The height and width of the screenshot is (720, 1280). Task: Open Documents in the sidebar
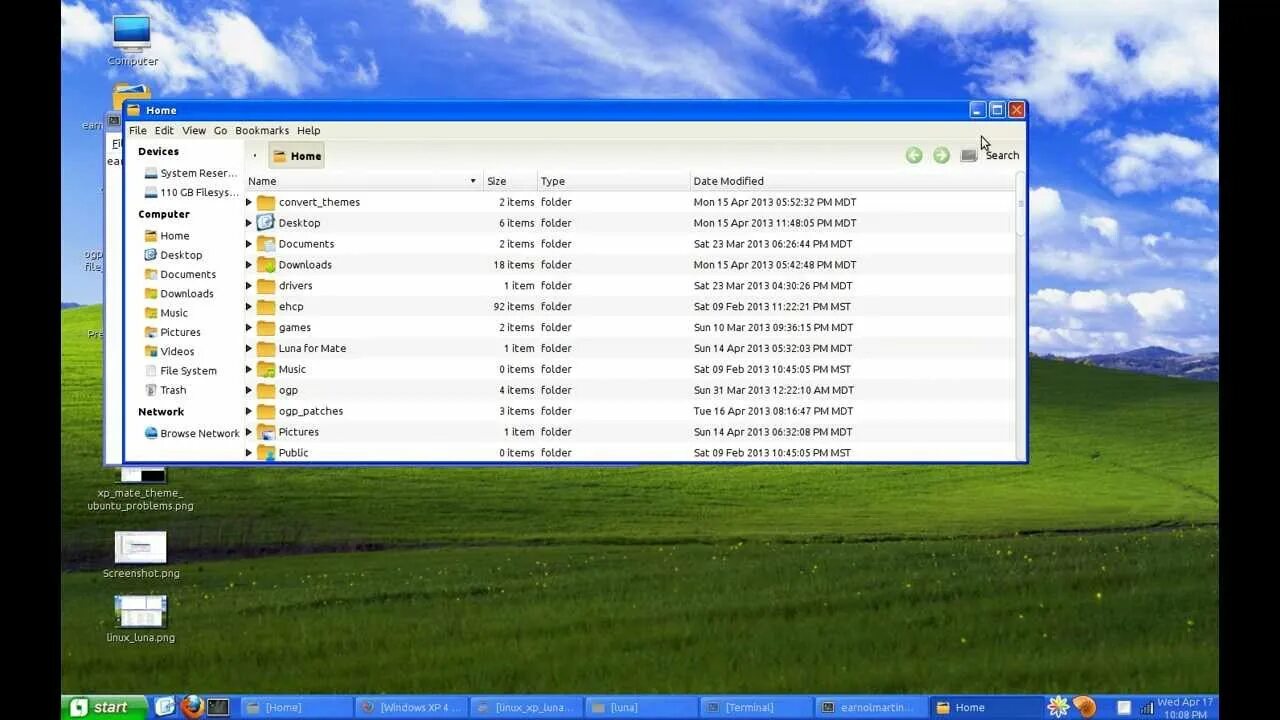click(180, 274)
